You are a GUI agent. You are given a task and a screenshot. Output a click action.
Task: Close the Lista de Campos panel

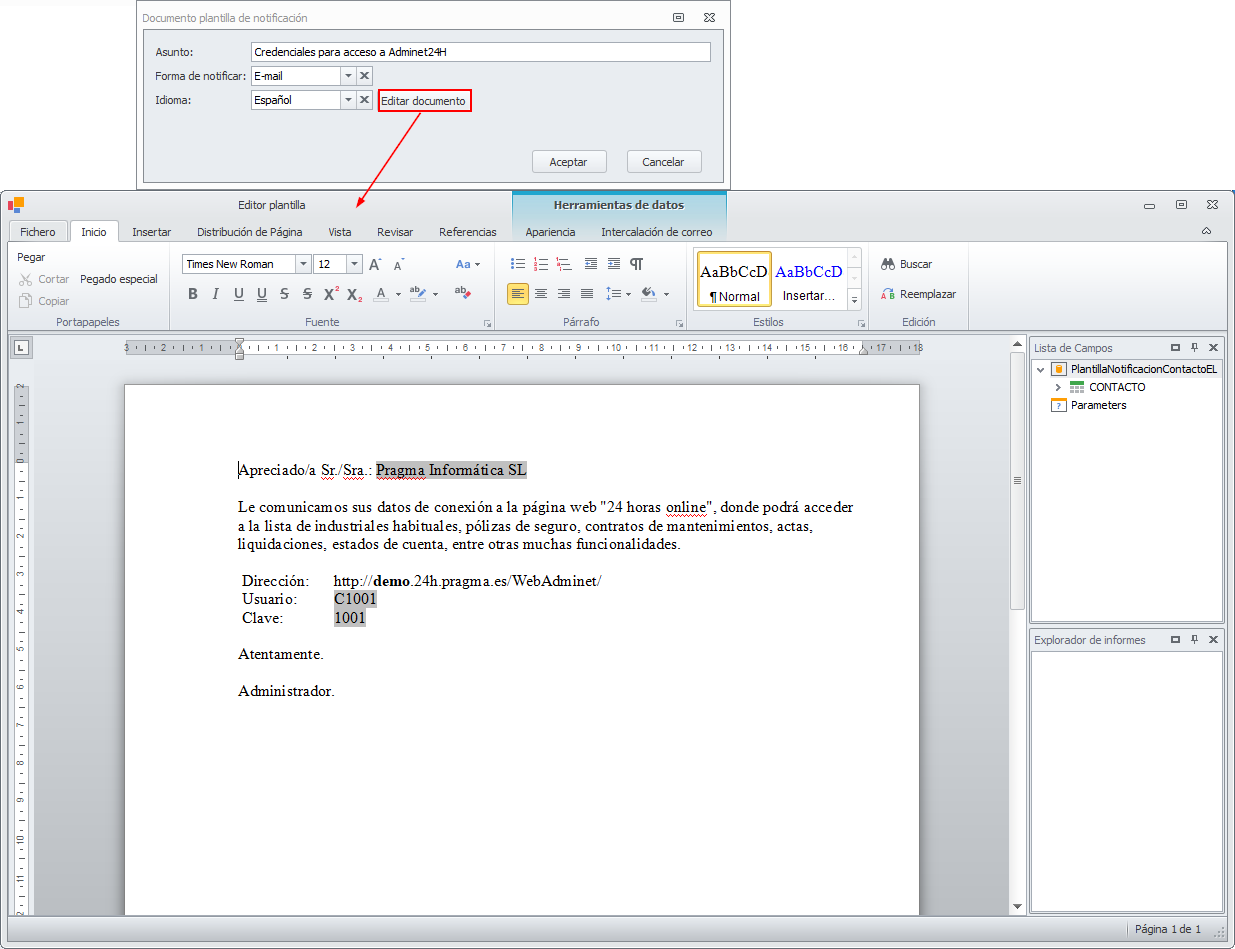click(1213, 348)
